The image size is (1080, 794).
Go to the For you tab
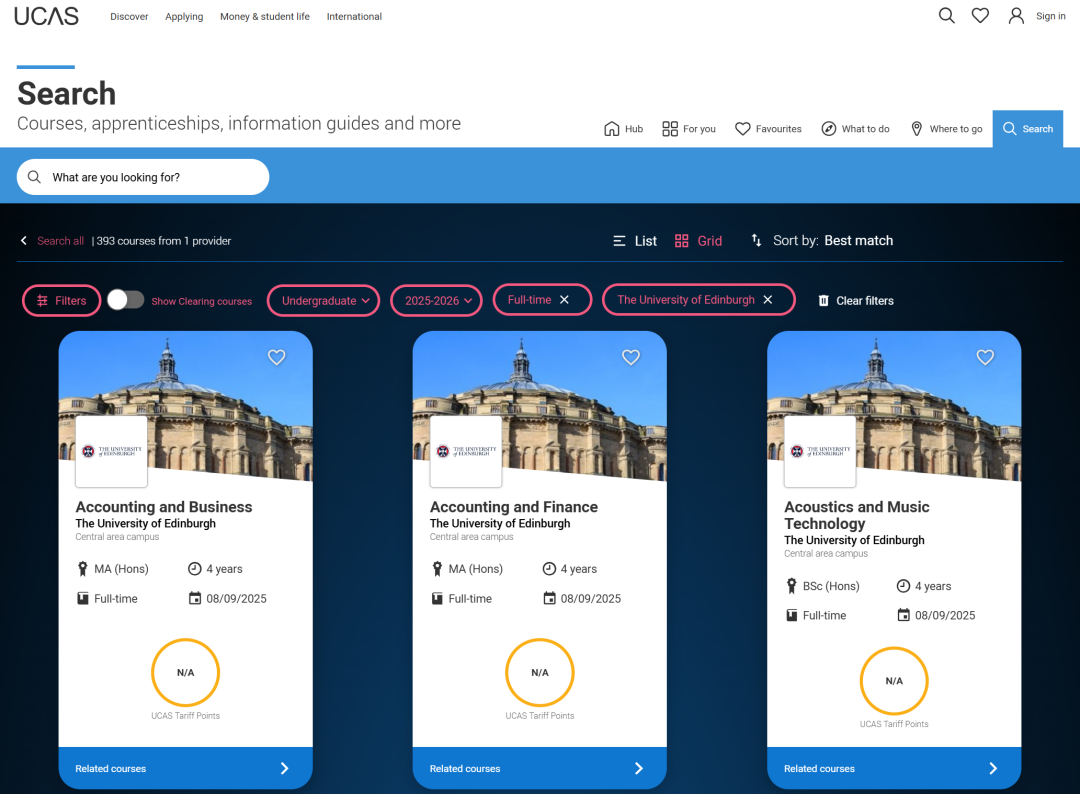pyautogui.click(x=689, y=129)
